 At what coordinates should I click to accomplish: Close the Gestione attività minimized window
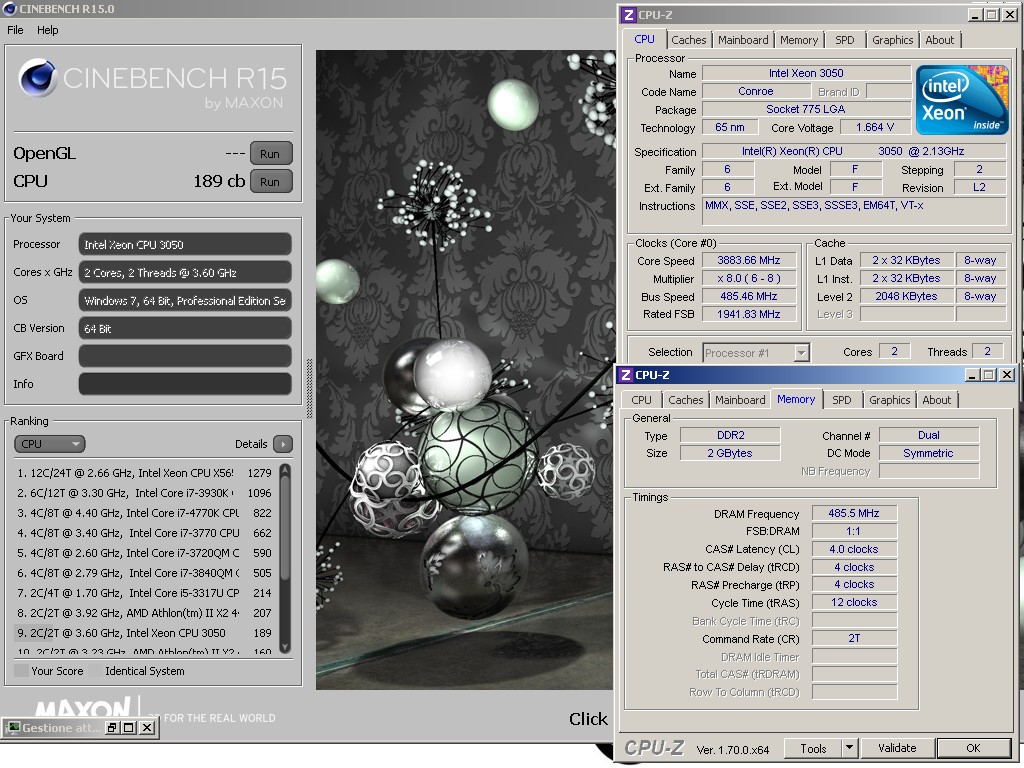pyautogui.click(x=148, y=728)
